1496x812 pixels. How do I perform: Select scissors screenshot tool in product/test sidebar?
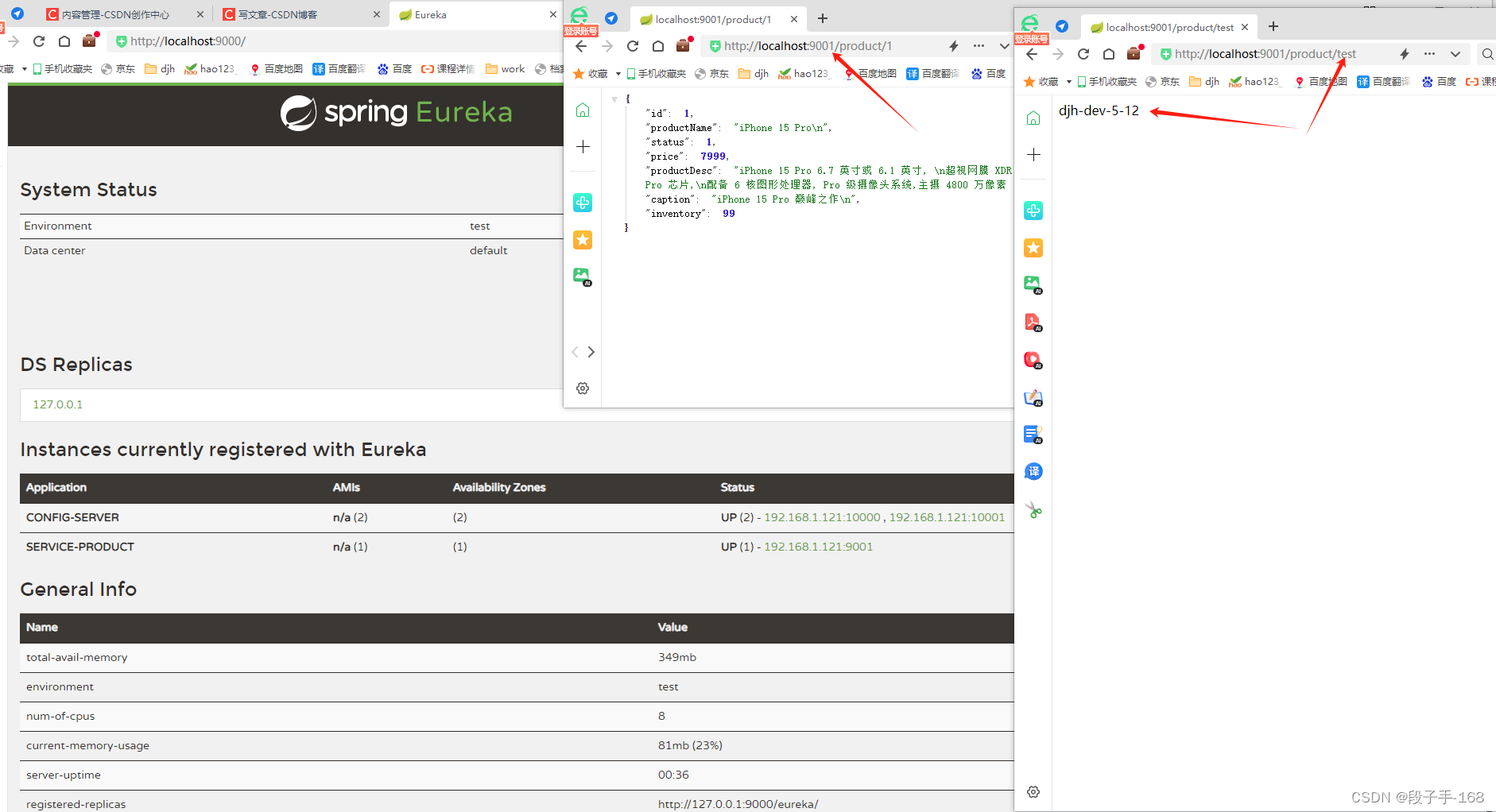tap(1033, 510)
